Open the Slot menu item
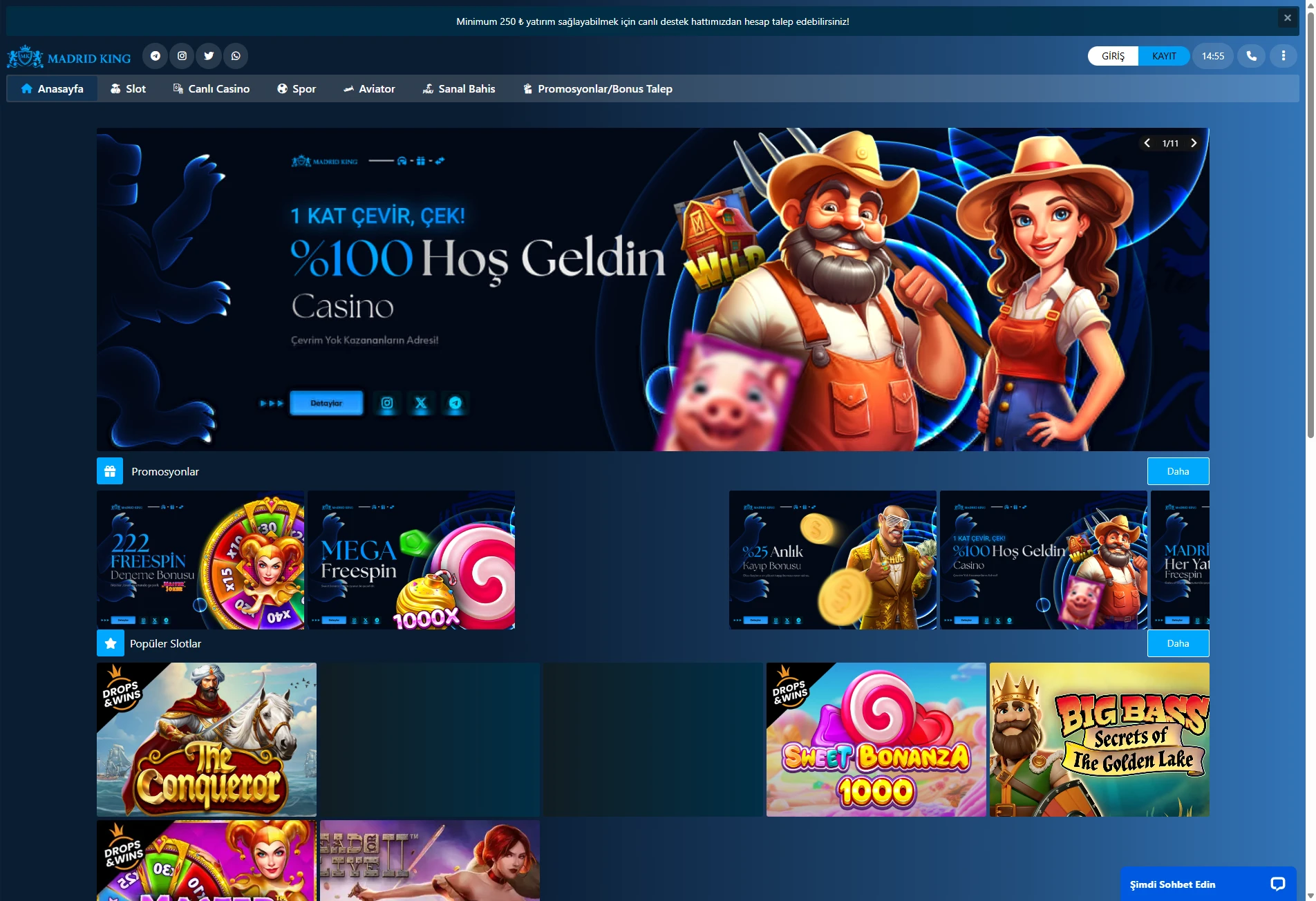The image size is (1316, 901). [128, 88]
